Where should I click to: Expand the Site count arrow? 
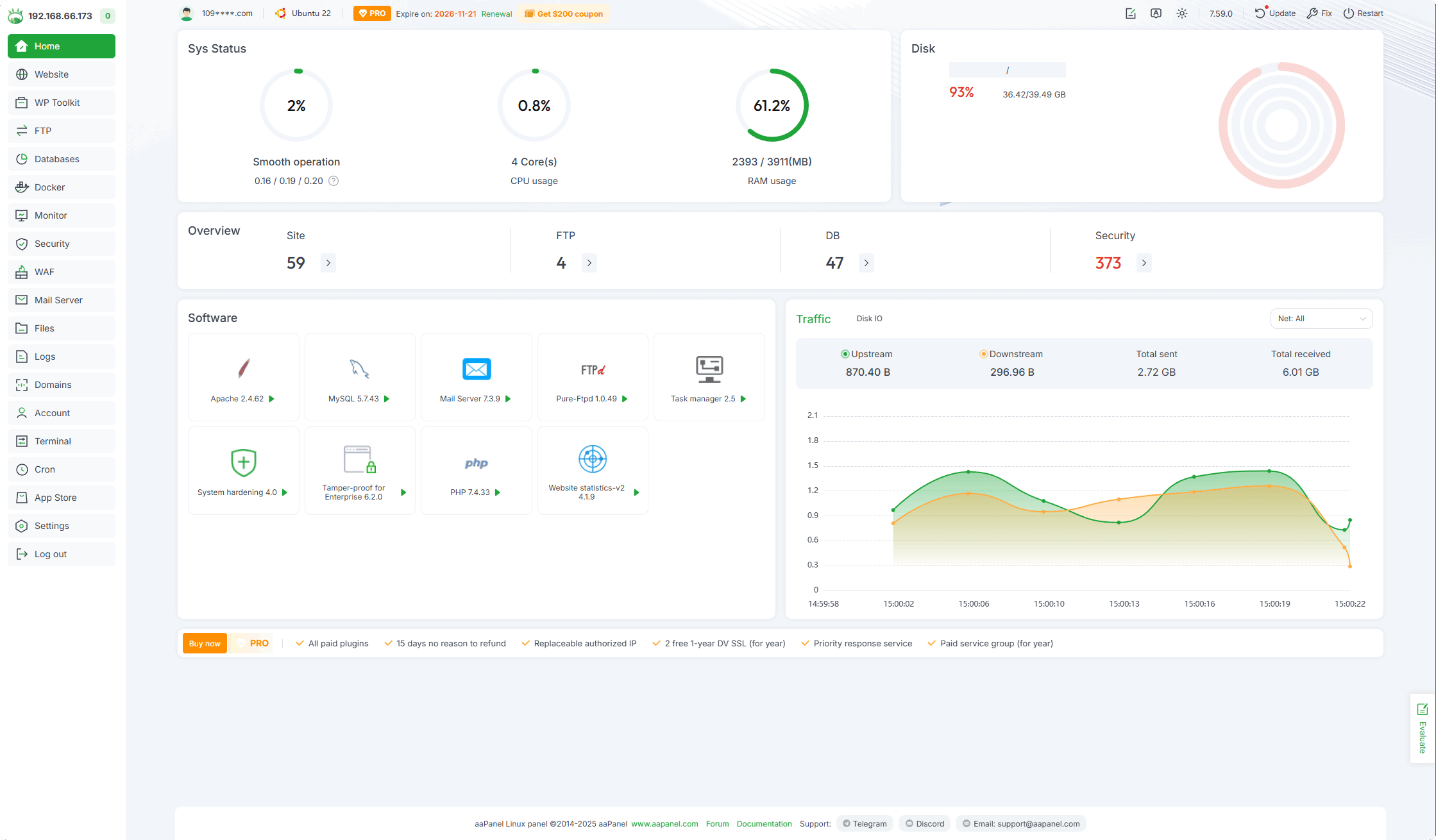click(328, 263)
